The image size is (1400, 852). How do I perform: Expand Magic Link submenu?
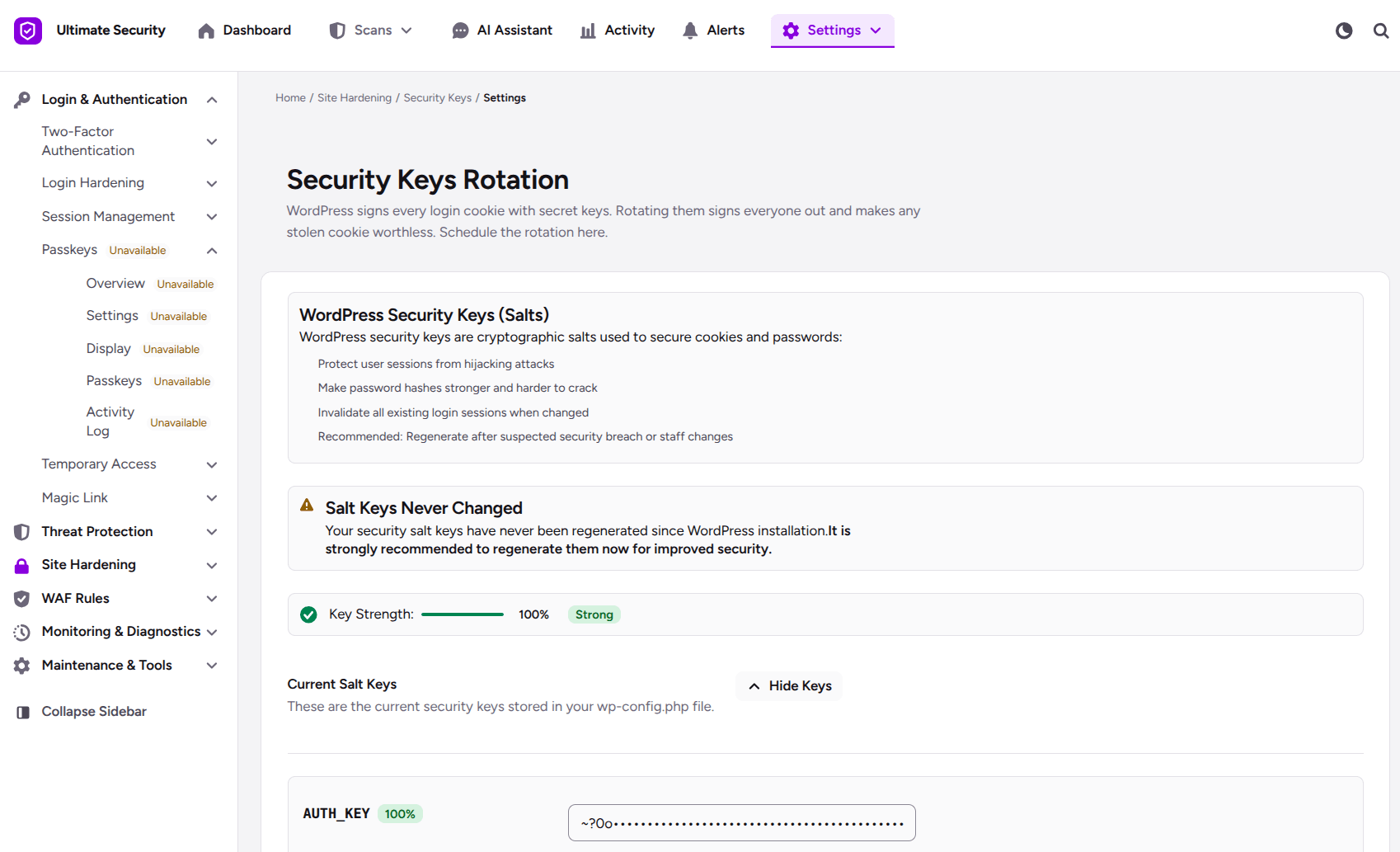212,498
